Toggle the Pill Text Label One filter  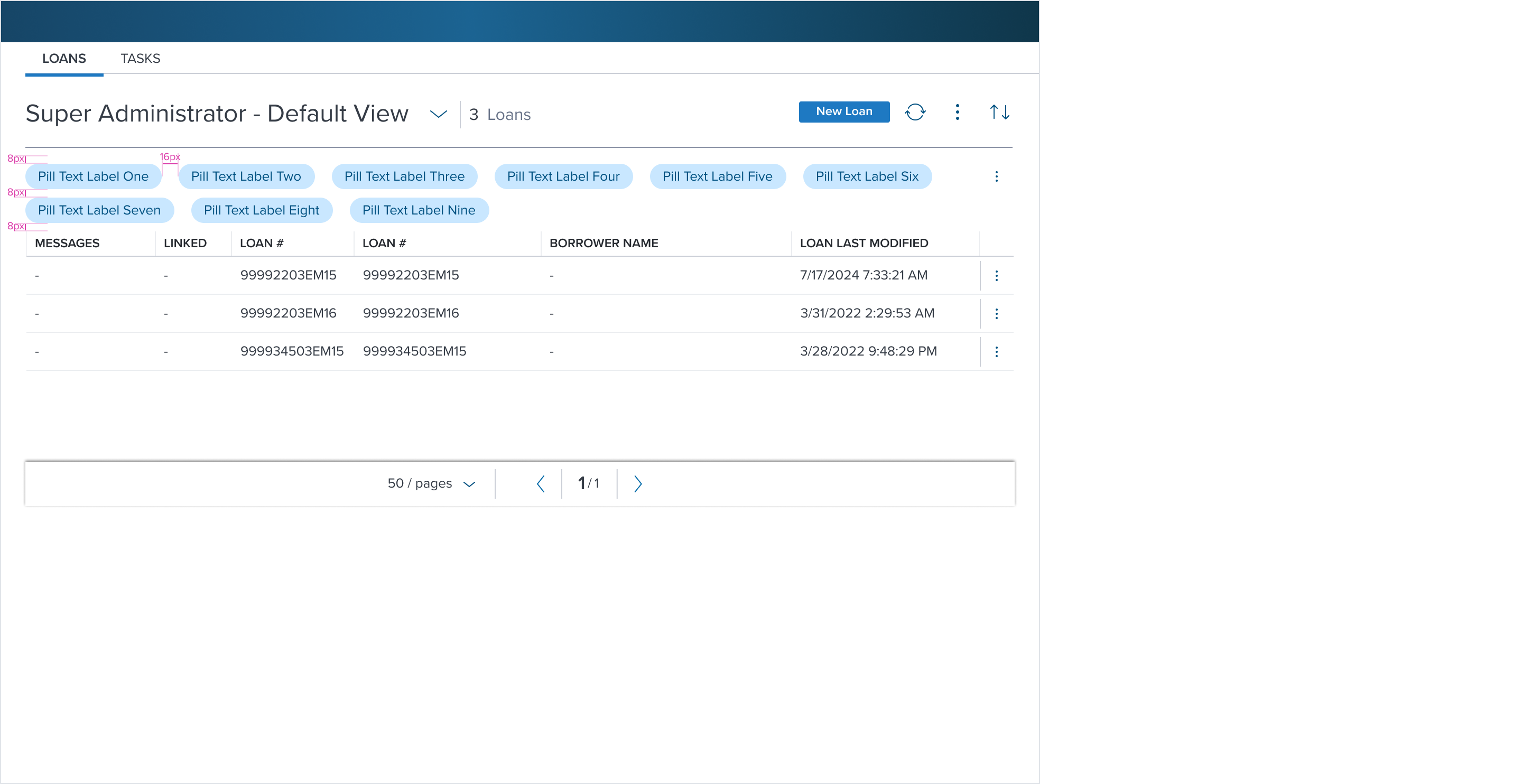(x=93, y=176)
